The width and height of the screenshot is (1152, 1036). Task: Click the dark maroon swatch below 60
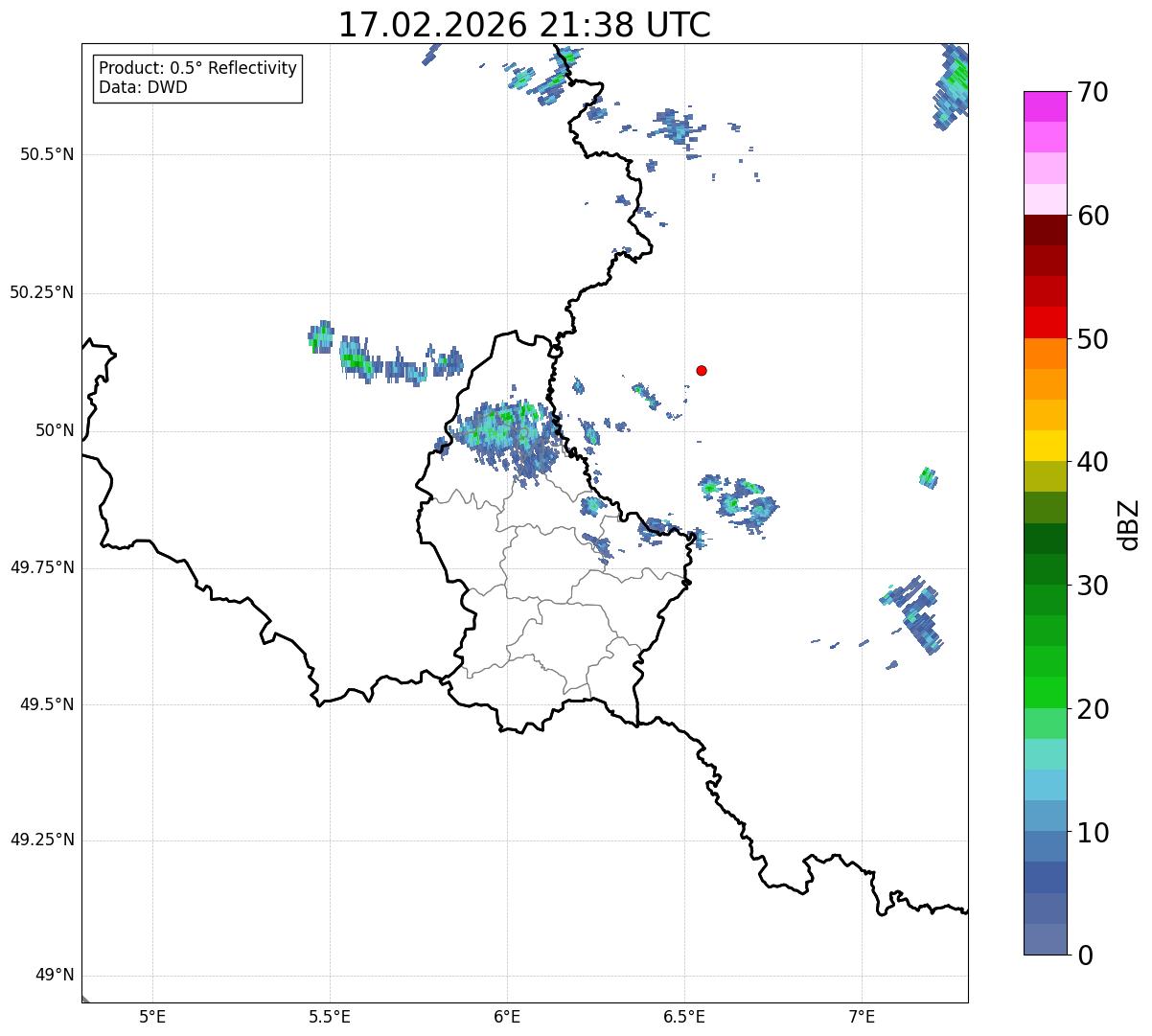click(x=1045, y=230)
